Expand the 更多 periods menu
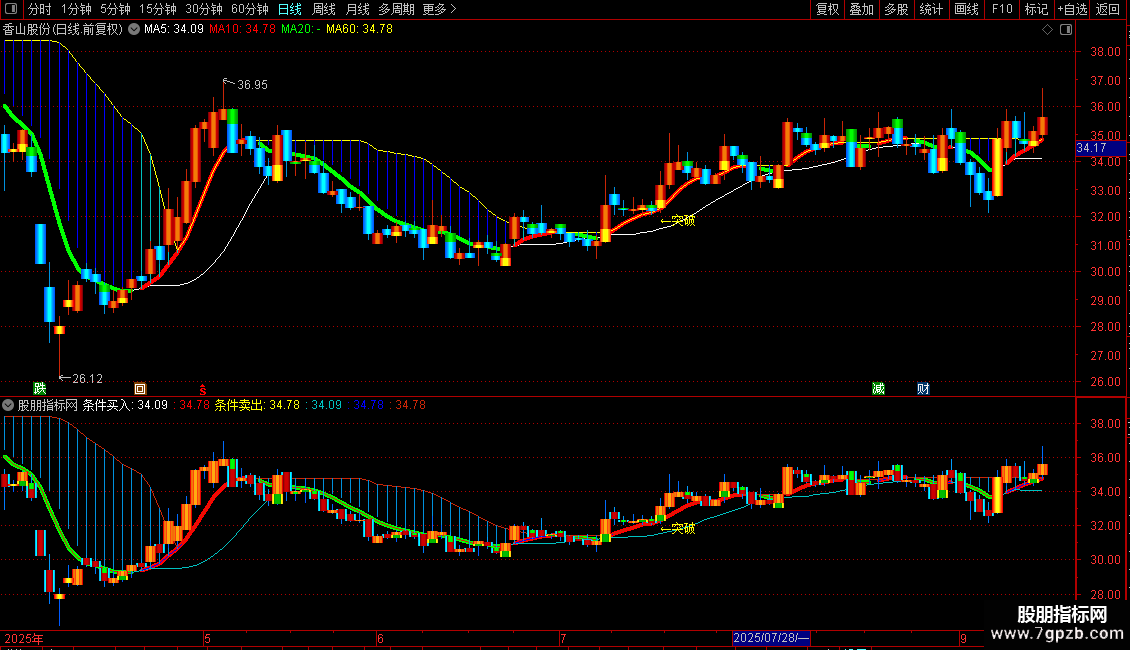Image resolution: width=1130 pixels, height=650 pixels. (439, 9)
